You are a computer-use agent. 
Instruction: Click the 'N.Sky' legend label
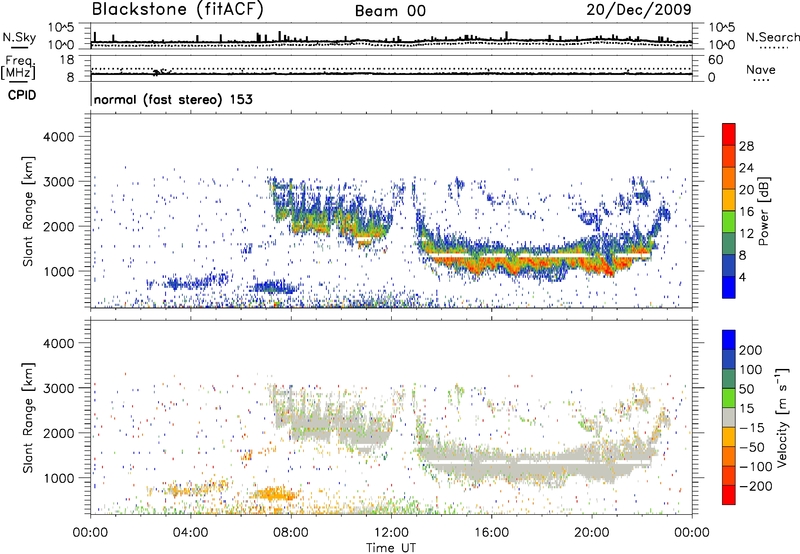click(19, 37)
